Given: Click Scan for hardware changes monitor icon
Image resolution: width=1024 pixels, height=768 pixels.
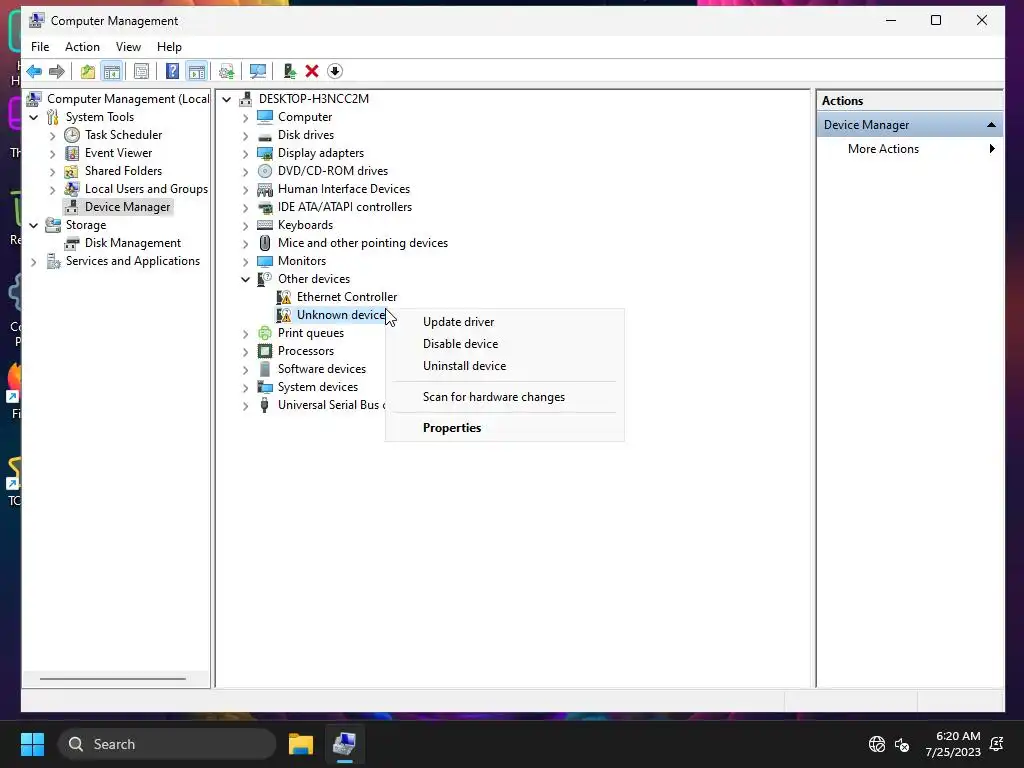Looking at the screenshot, I should [258, 71].
